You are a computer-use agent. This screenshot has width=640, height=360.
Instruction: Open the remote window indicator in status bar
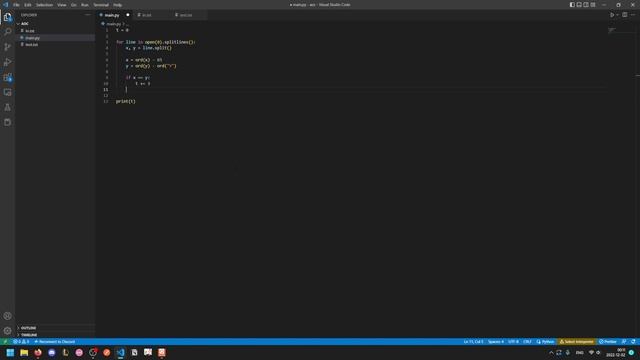[x=5, y=342]
